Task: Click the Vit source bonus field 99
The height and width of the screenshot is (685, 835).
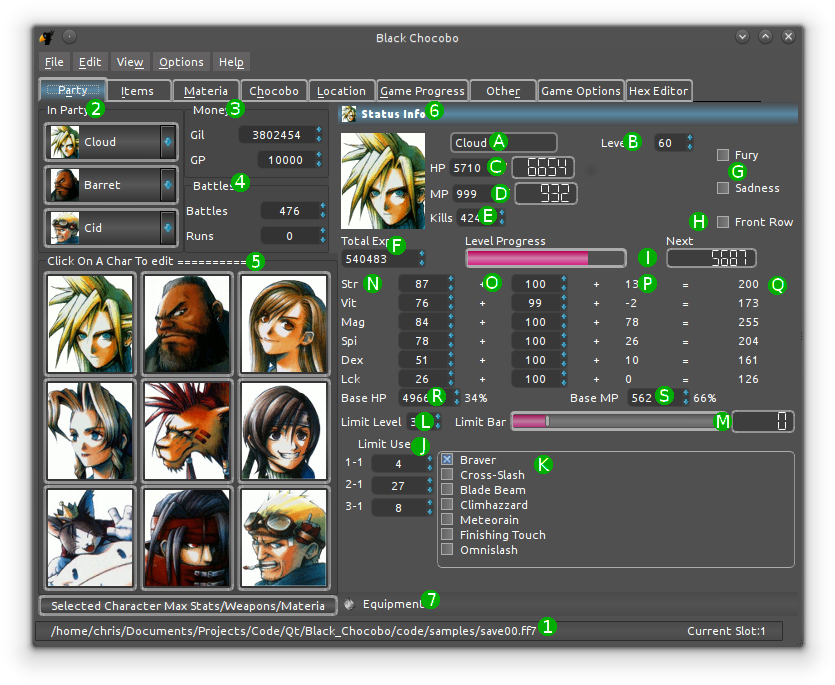Action: pos(539,303)
